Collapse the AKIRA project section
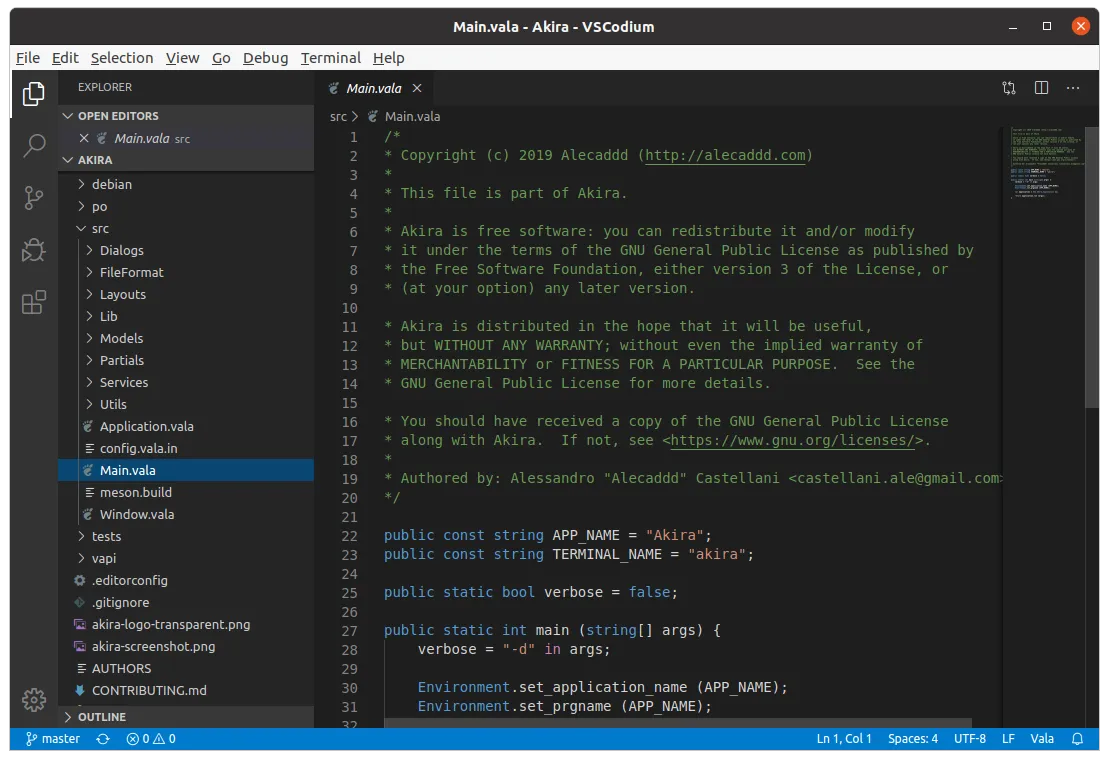The image size is (1109, 760). click(68, 160)
